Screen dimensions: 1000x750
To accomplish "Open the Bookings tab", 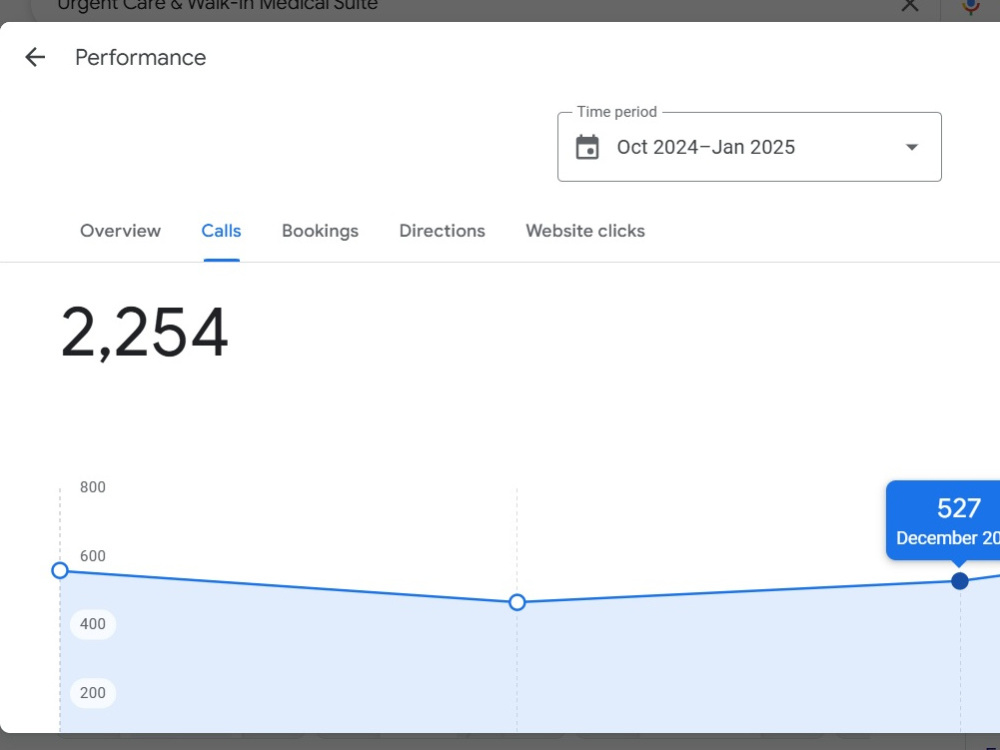I will [320, 231].
